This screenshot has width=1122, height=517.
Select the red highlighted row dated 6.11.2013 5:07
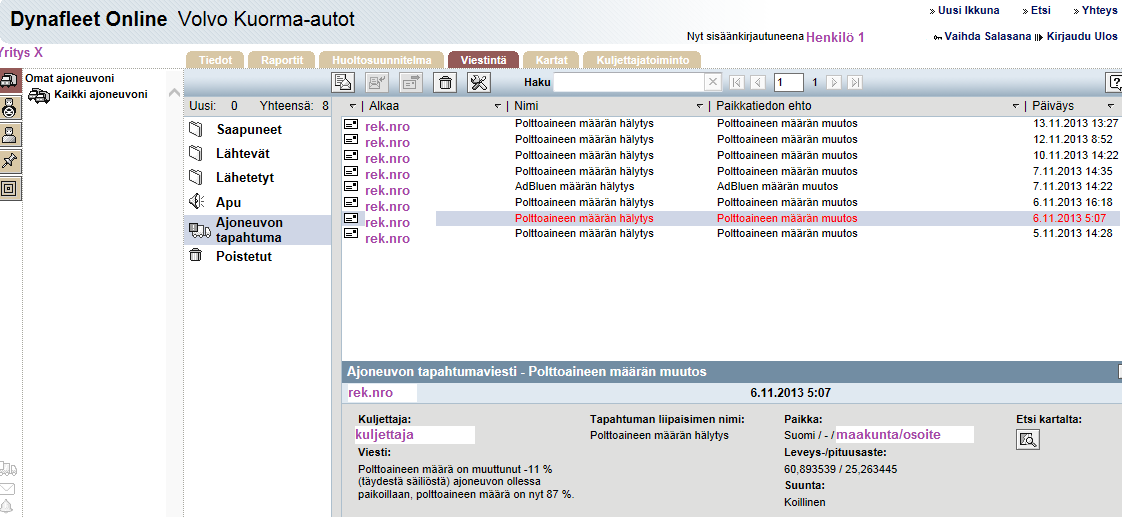point(731,218)
